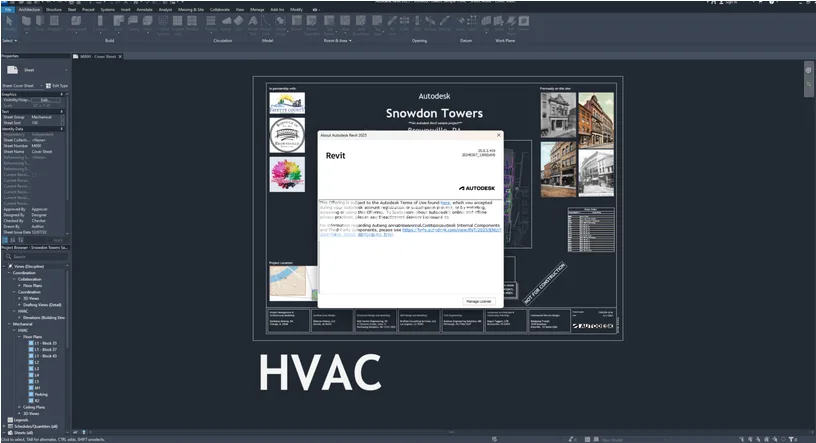
Task: Collapse the Graphics properties section
Action: coord(62,94)
